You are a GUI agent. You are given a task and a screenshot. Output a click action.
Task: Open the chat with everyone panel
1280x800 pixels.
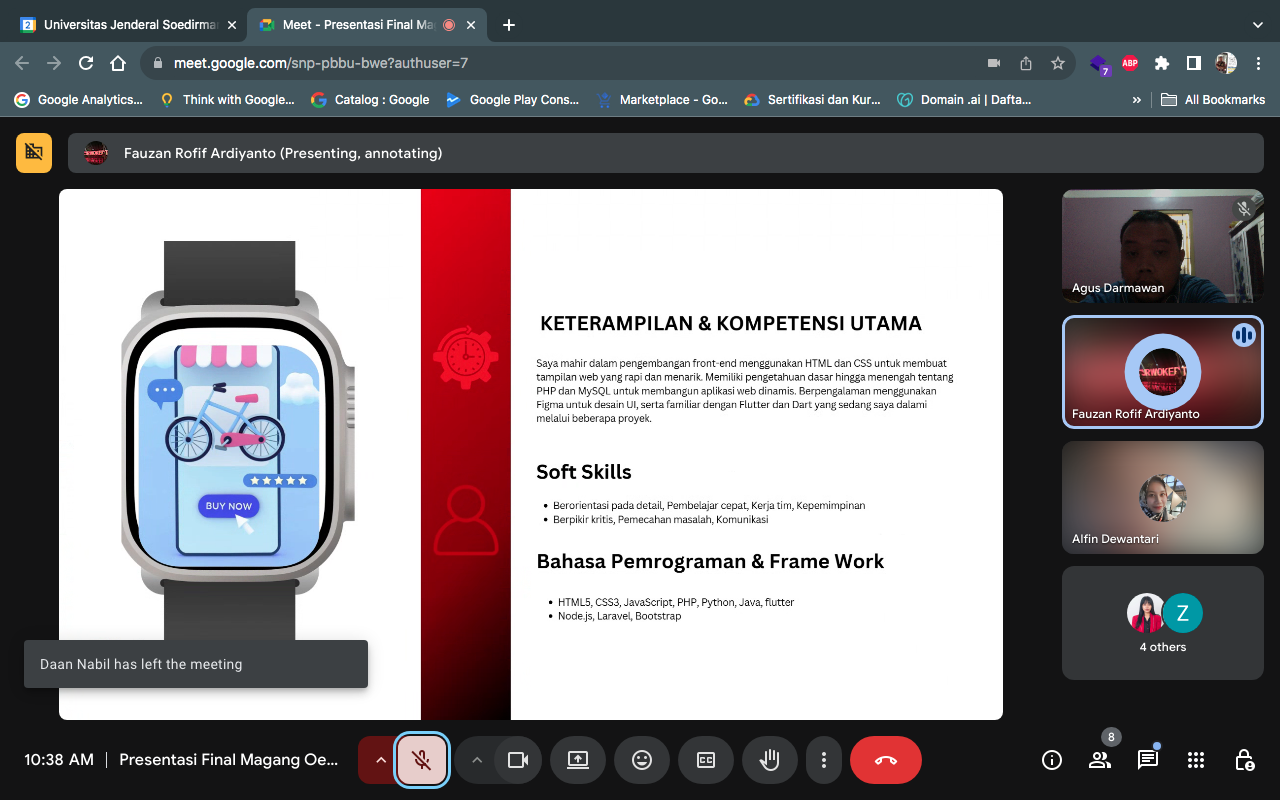coord(1147,760)
